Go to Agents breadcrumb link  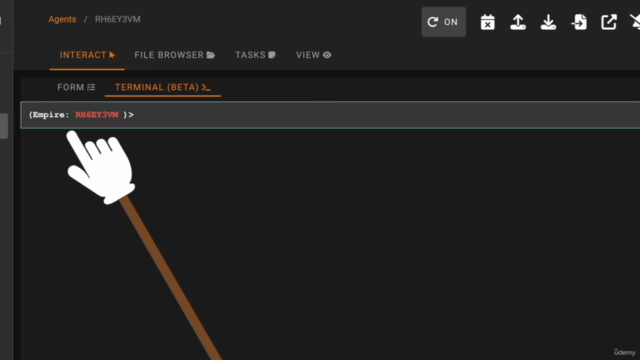(62, 19)
